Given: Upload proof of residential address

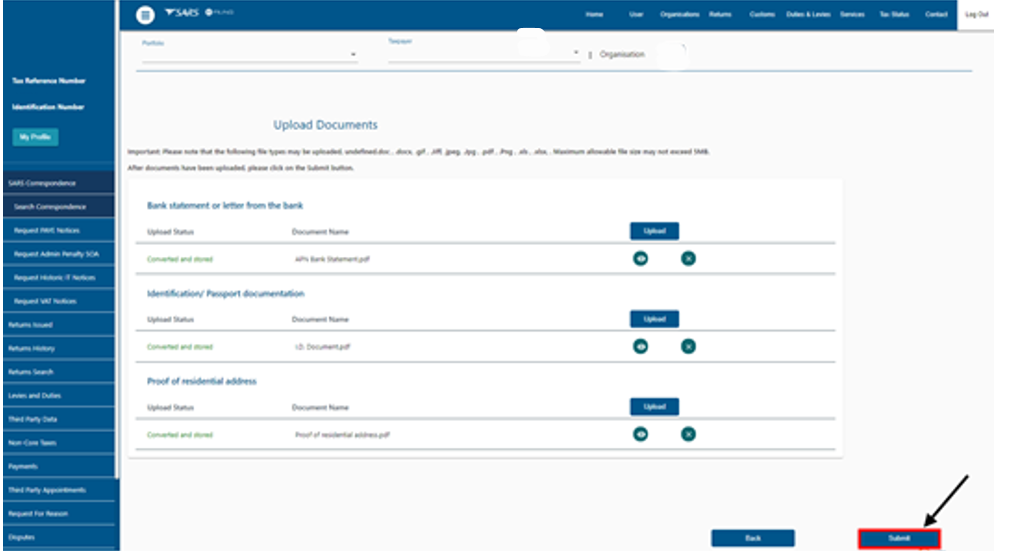Looking at the screenshot, I should [654, 407].
